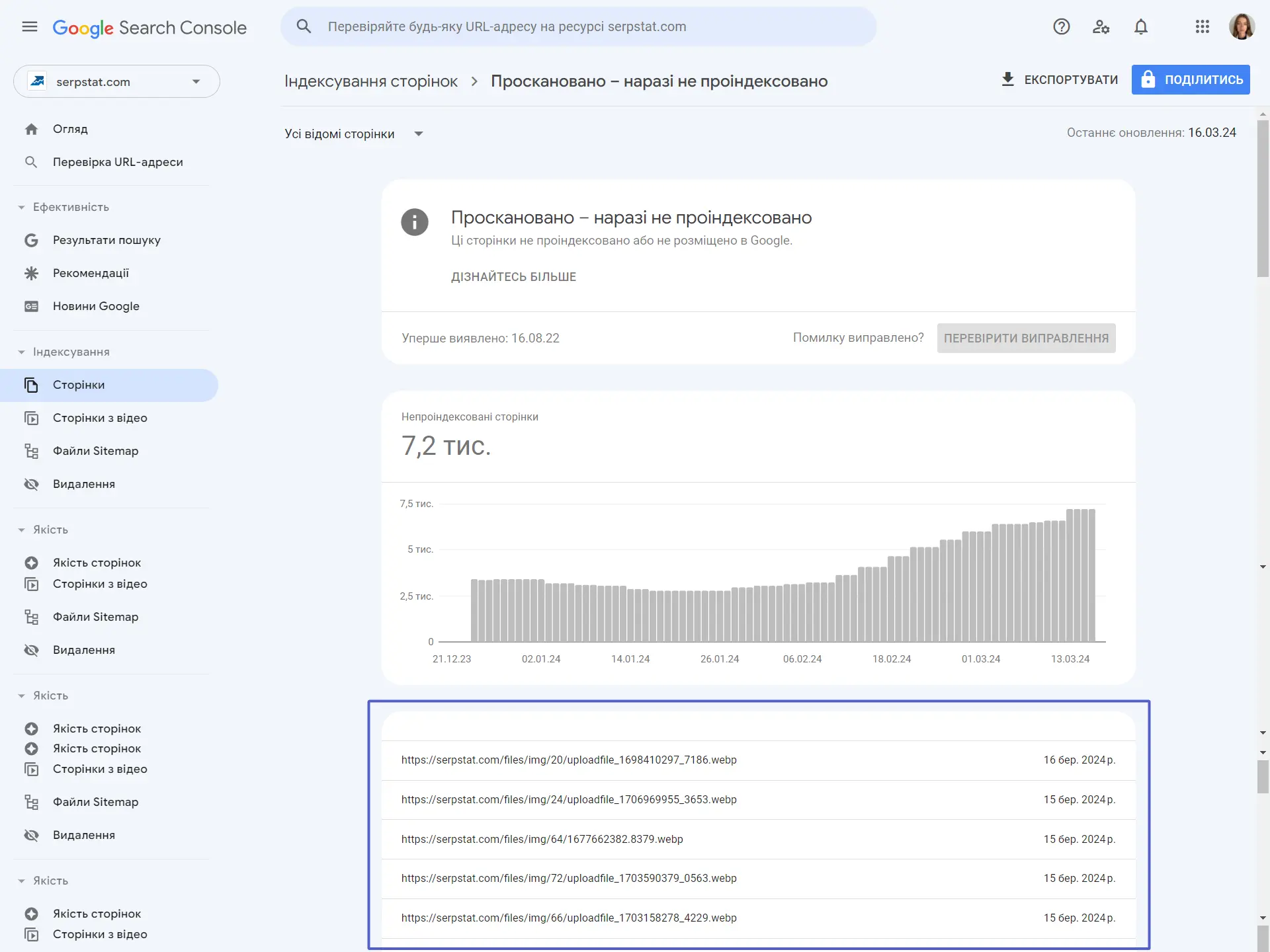Image resolution: width=1270 pixels, height=952 pixels.
Task: Click ДІЗНАЙТЕСЬ БІЛЬШЕ link
Action: (513, 277)
